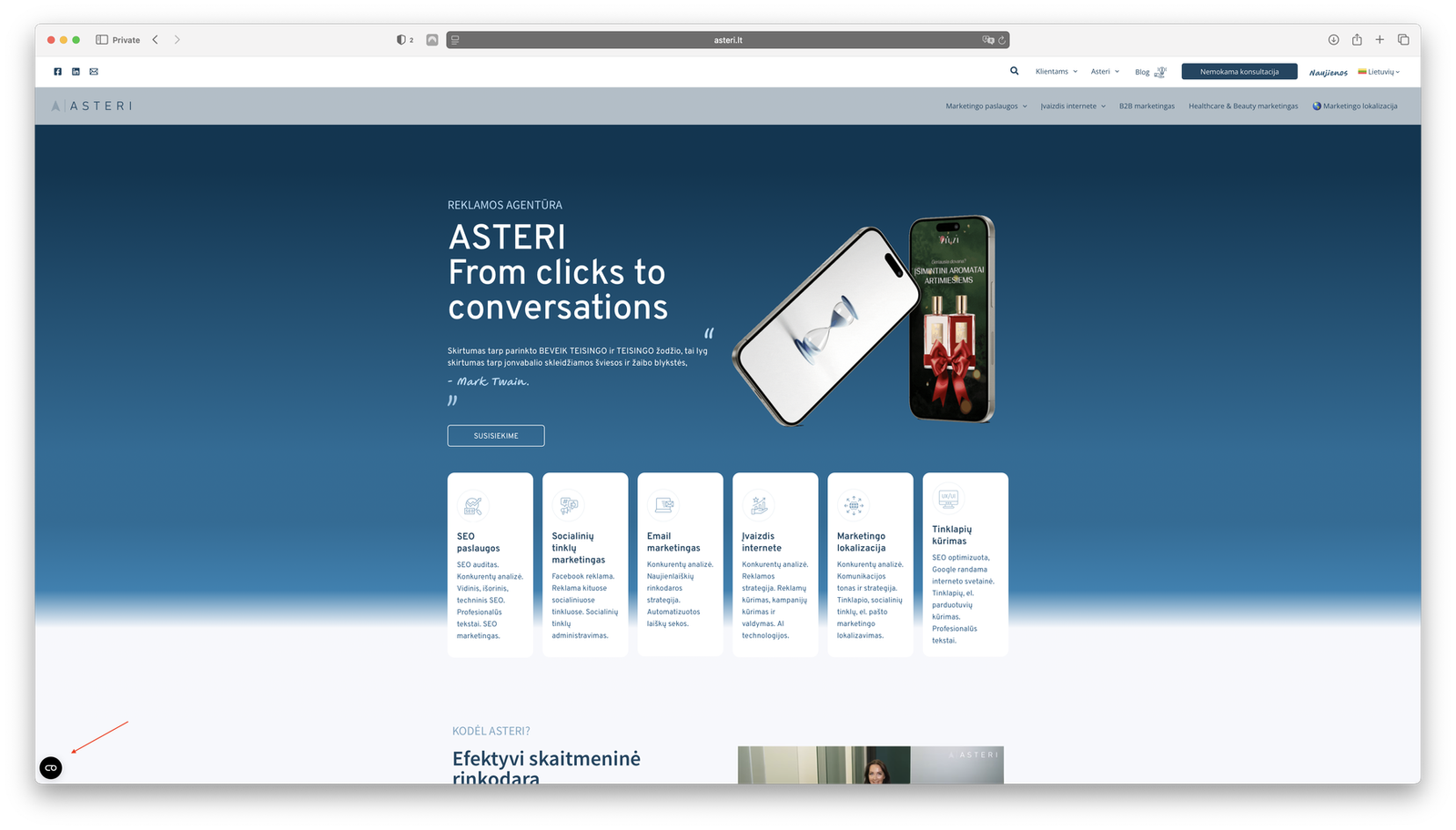The height and width of the screenshot is (830, 1456).
Task: Open a new Safari tab
Action: tap(1380, 40)
